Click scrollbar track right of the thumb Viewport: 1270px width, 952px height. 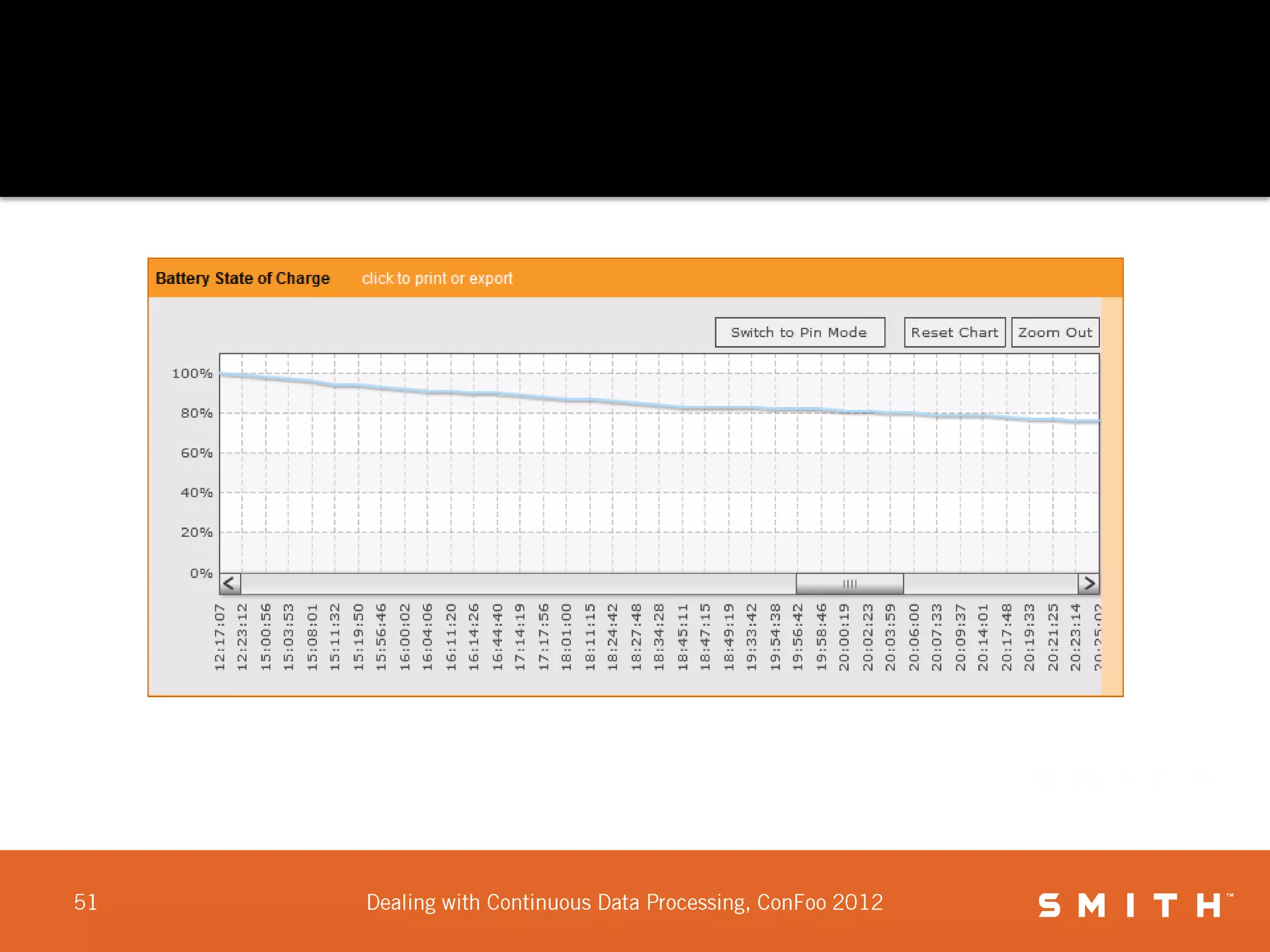[x=990, y=583]
